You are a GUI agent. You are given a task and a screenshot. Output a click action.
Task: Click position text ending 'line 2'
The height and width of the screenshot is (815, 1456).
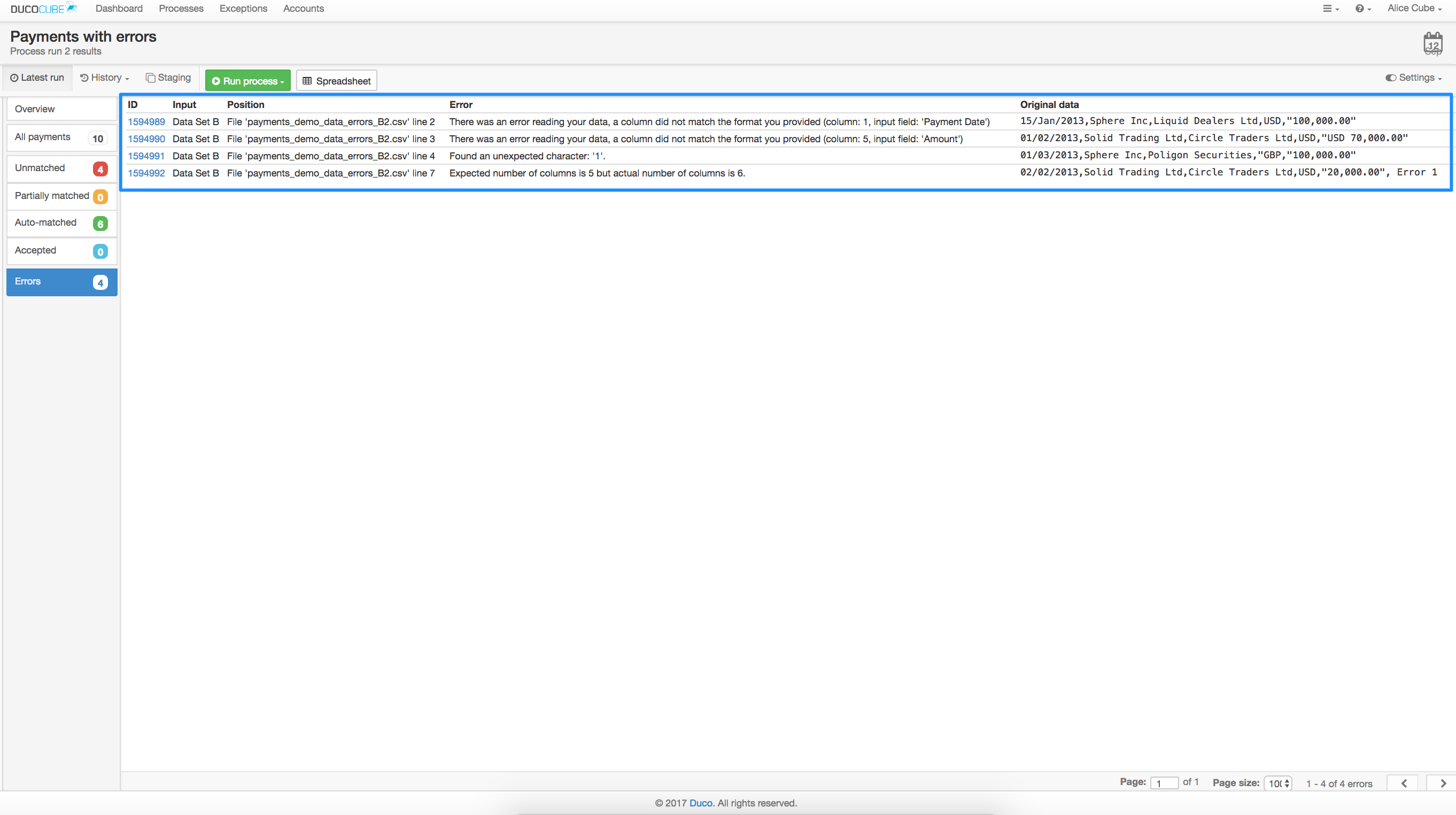tap(331, 122)
